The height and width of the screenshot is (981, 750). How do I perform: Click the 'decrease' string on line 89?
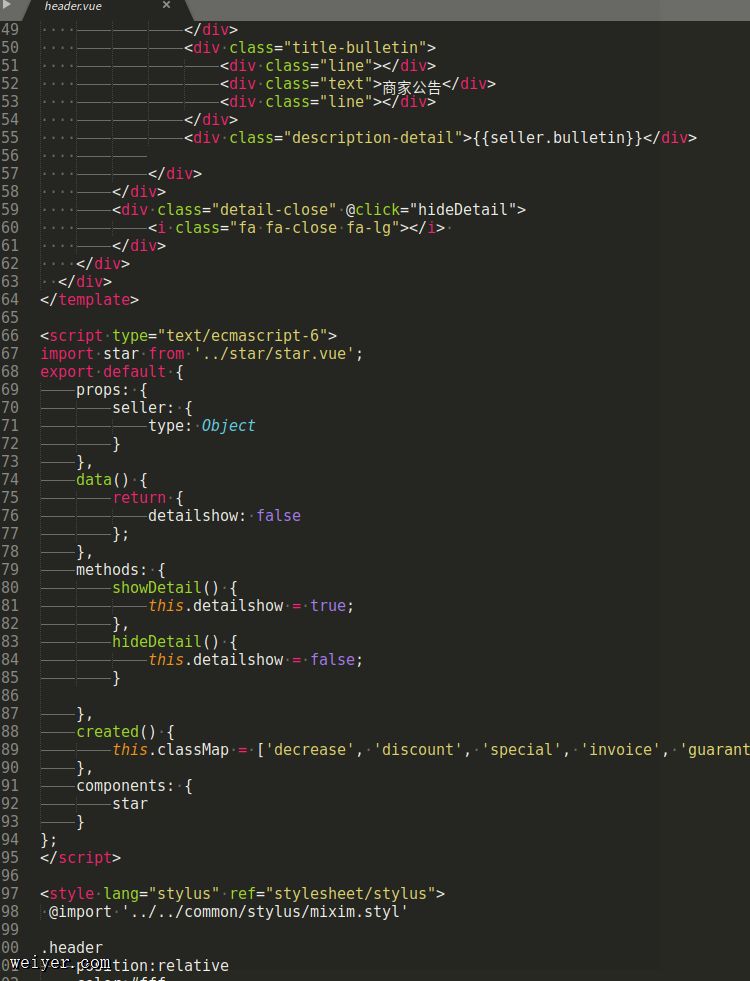click(310, 750)
